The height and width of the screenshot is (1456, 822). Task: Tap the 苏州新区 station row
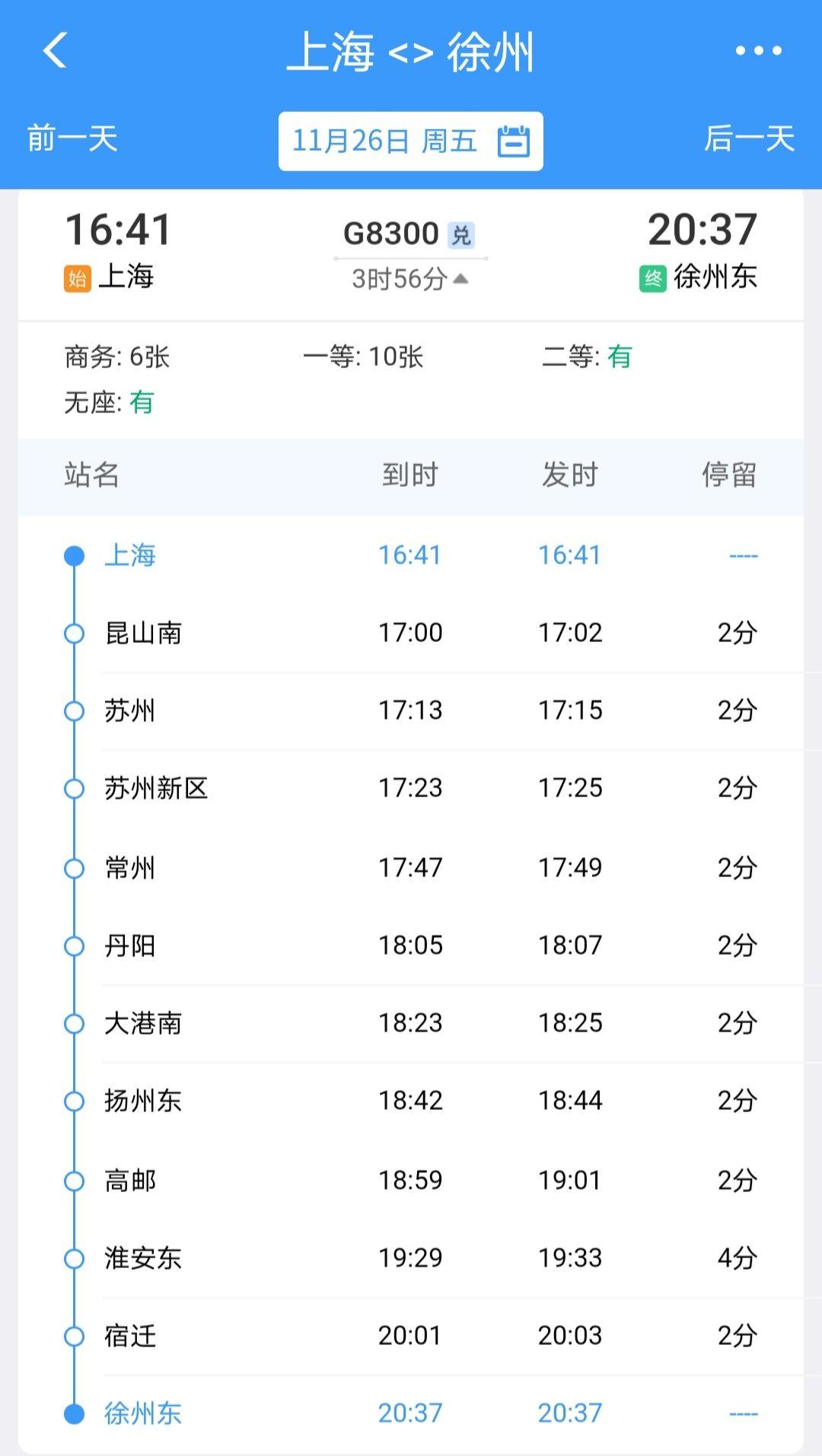[x=411, y=788]
